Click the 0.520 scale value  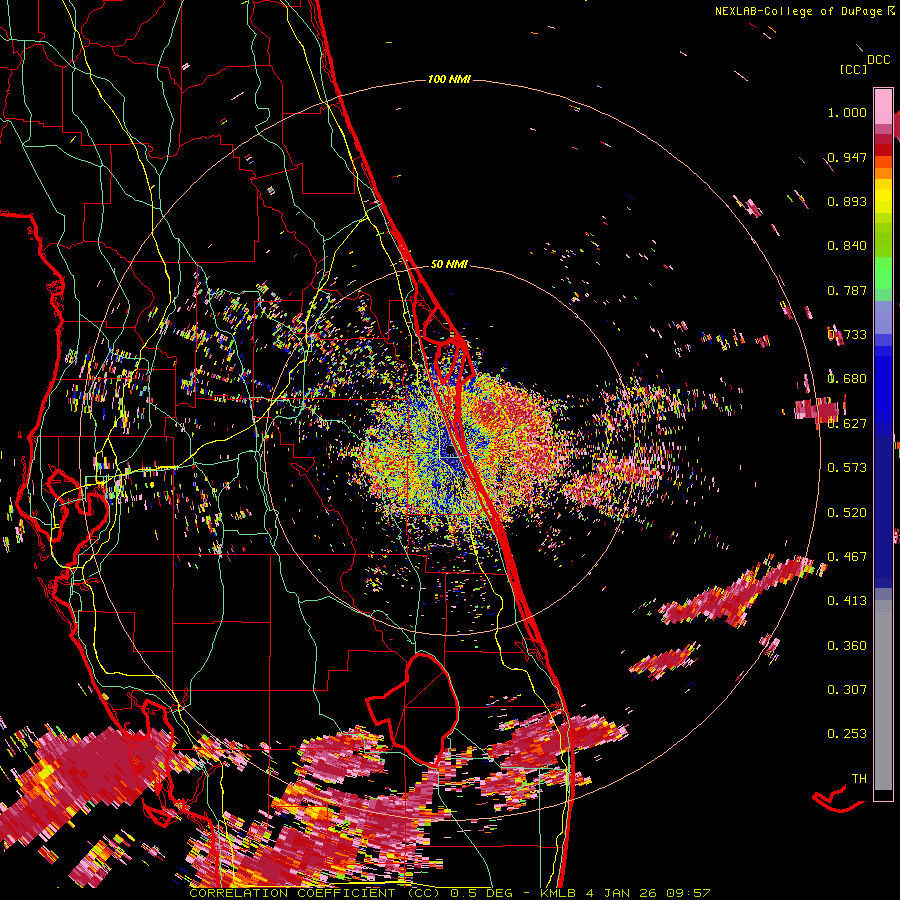pos(847,513)
